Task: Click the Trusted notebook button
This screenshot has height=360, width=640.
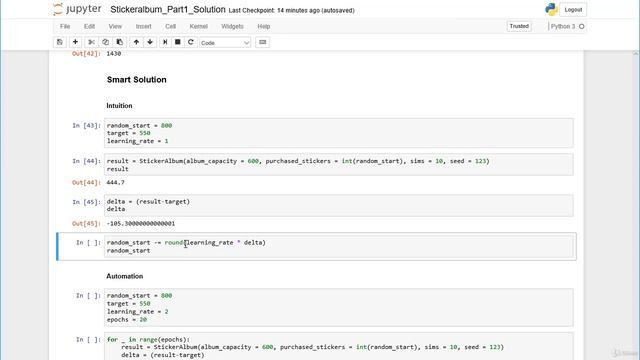Action: click(x=519, y=26)
